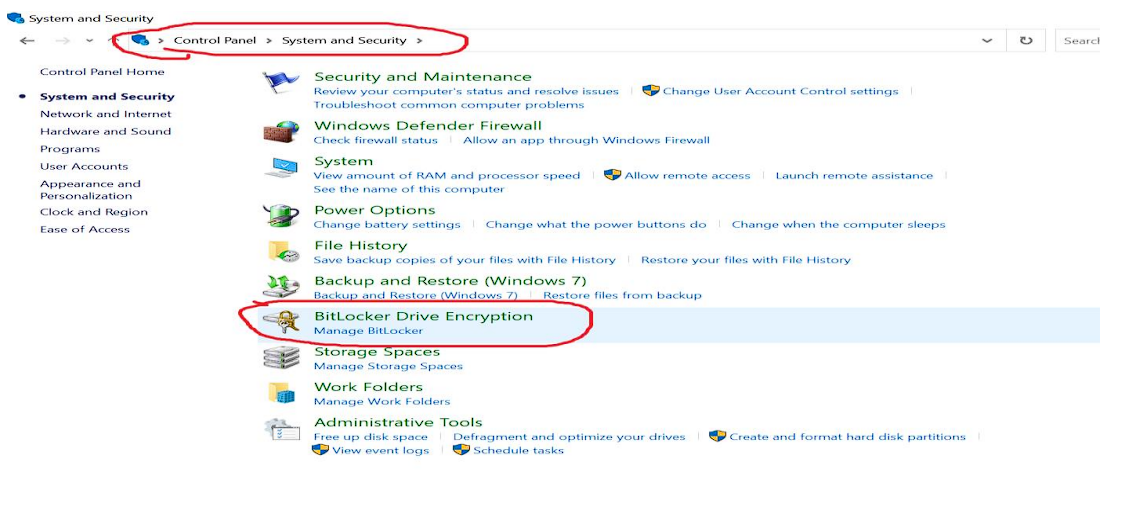Viewport: 1133px width, 515px height.
Task: Select Programs in the sidebar
Action: [x=70, y=149]
